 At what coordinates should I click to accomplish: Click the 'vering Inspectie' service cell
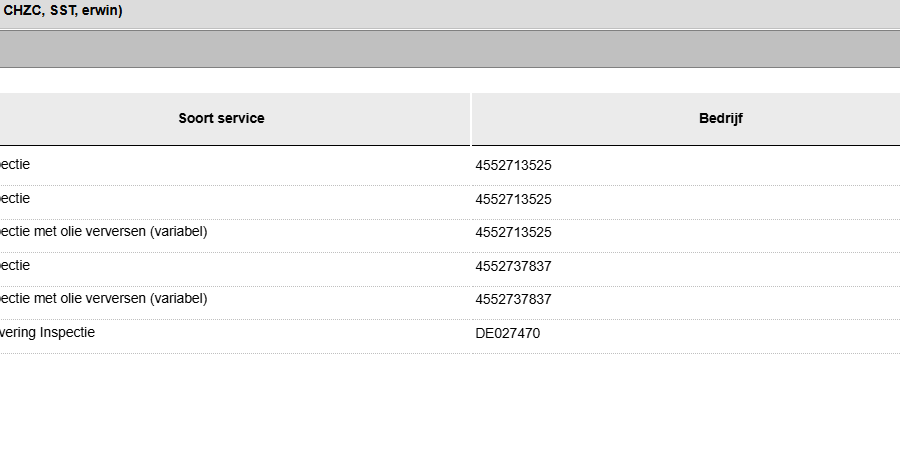click(x=48, y=332)
